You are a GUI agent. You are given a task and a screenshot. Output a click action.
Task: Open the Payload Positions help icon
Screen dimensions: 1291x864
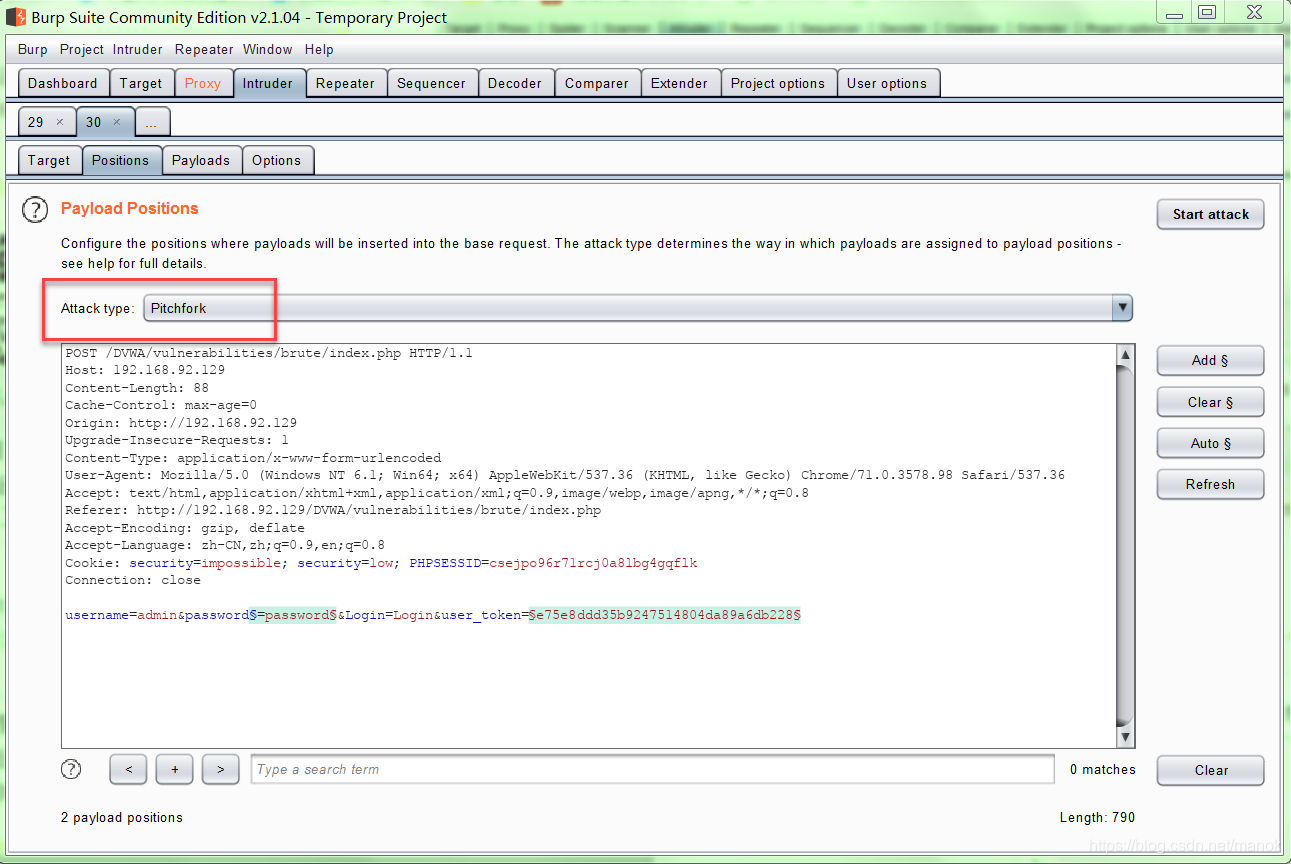(x=35, y=210)
